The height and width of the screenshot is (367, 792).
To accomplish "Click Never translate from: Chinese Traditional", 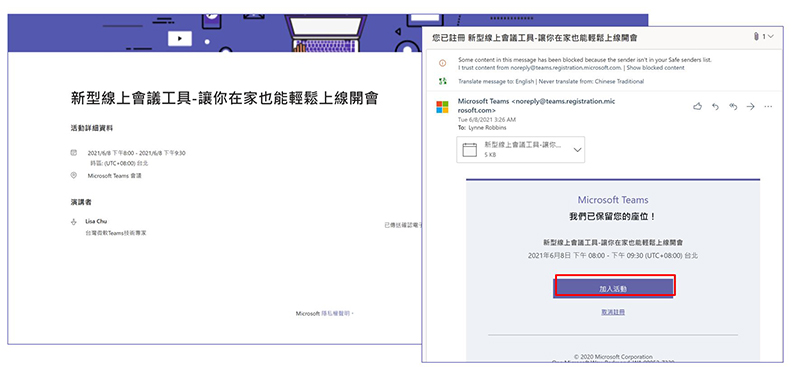I will [x=591, y=81].
